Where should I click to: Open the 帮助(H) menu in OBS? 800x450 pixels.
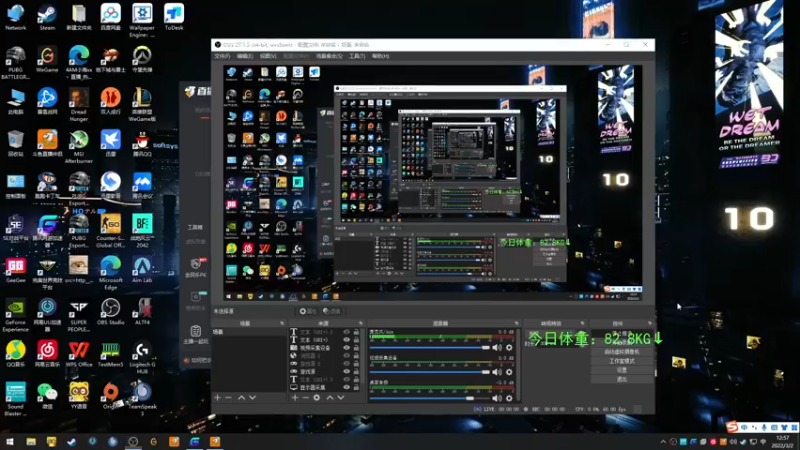point(380,56)
